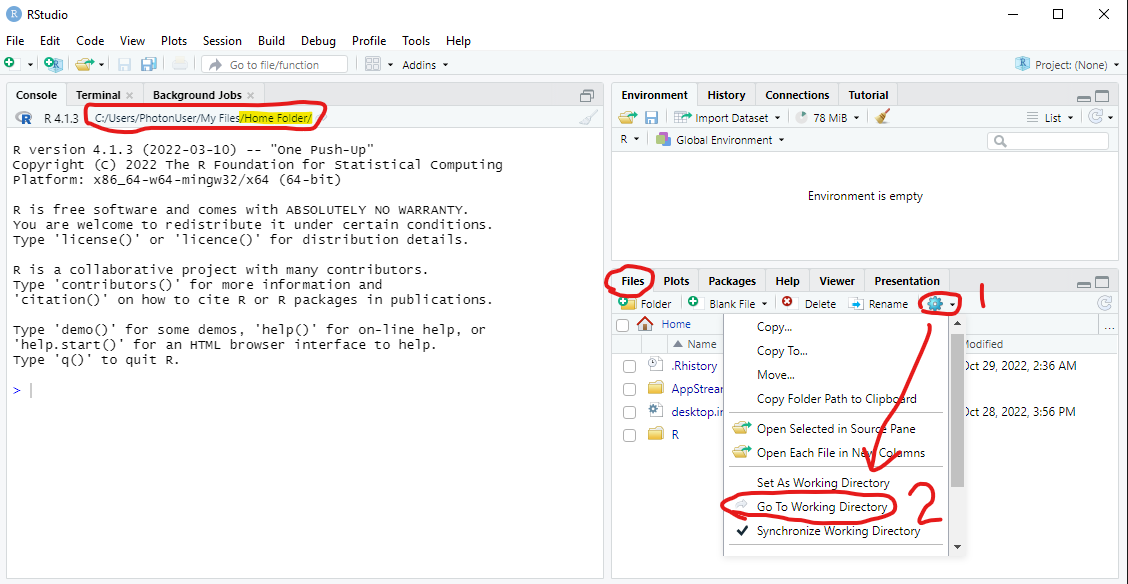Click the load workspace folder icon
Viewport: 1128px width, 584px height.
point(627,117)
